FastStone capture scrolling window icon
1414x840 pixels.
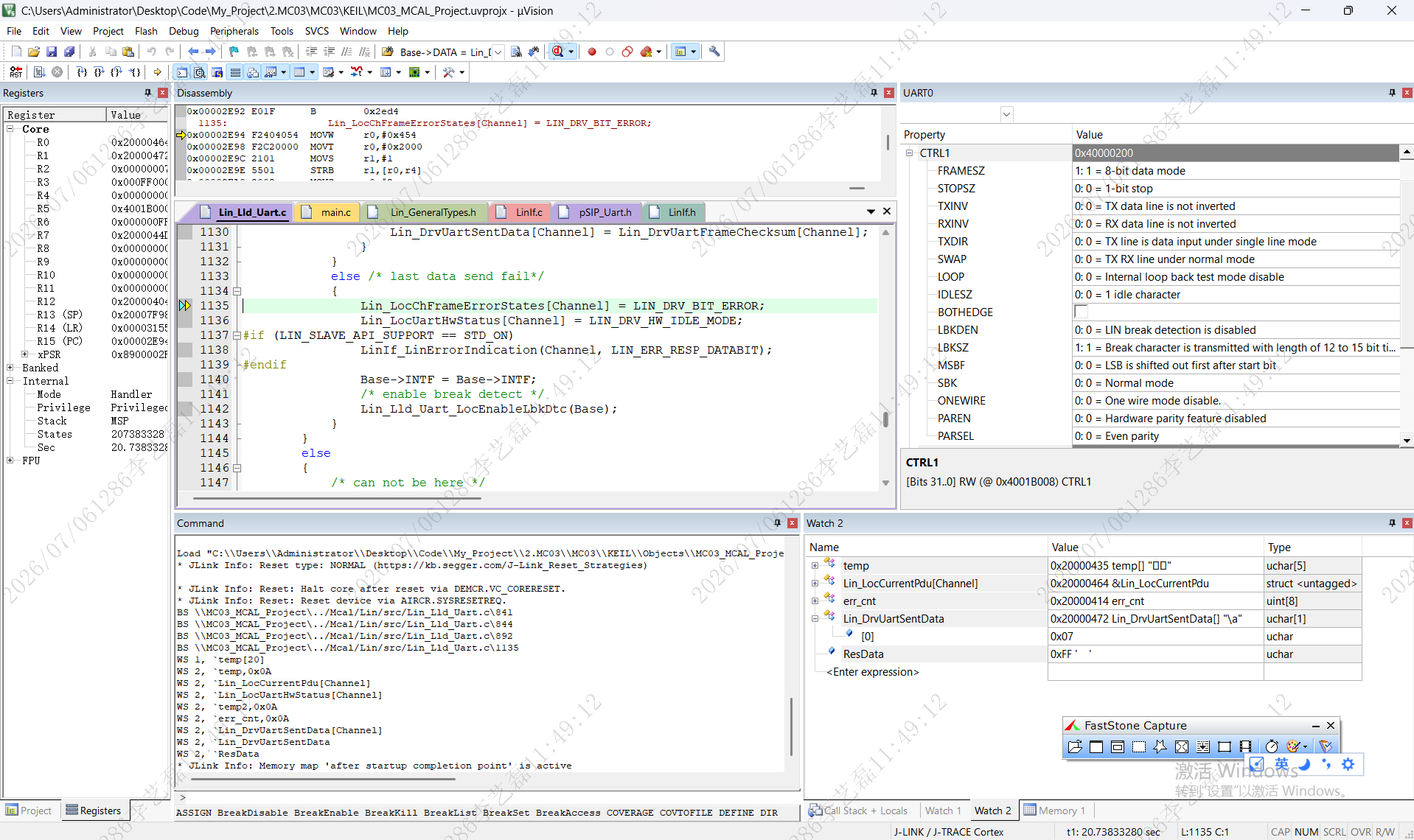click(x=1203, y=746)
